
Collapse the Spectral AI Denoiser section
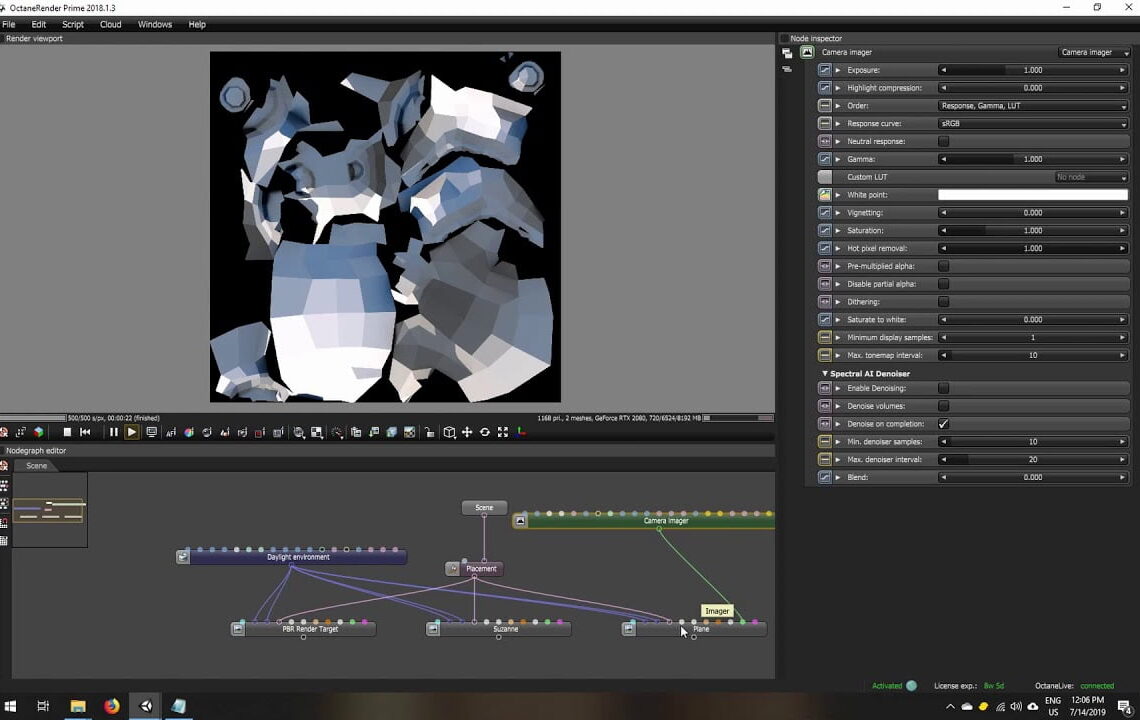(824, 373)
